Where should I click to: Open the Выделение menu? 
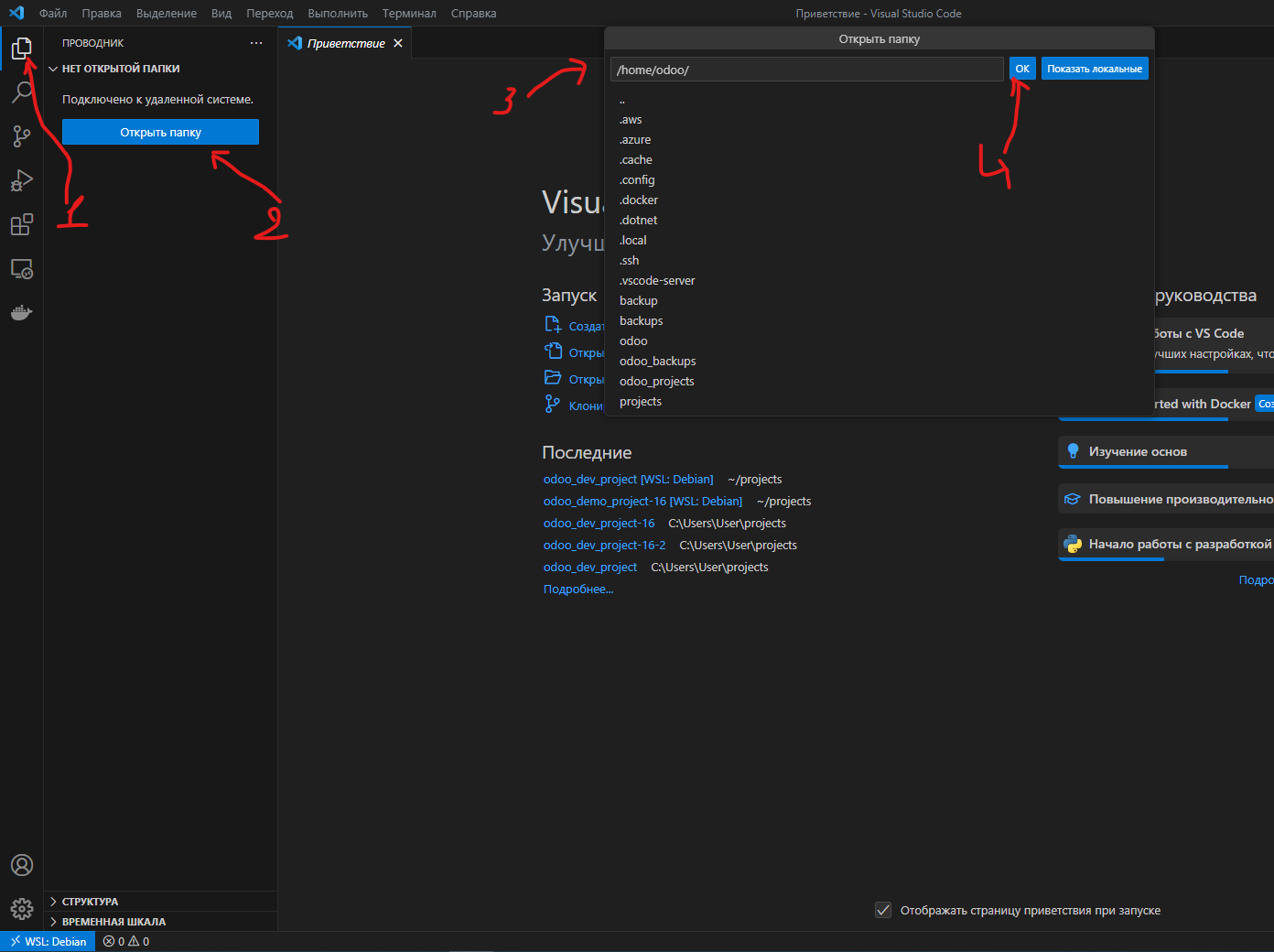point(167,14)
